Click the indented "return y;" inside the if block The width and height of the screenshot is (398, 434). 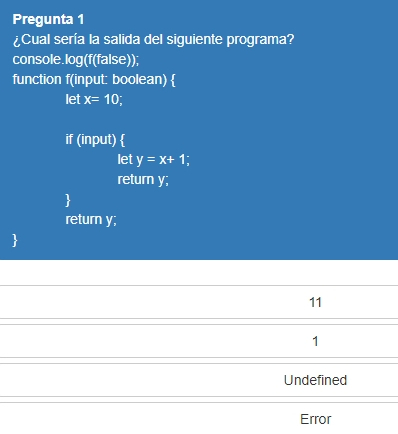(143, 179)
